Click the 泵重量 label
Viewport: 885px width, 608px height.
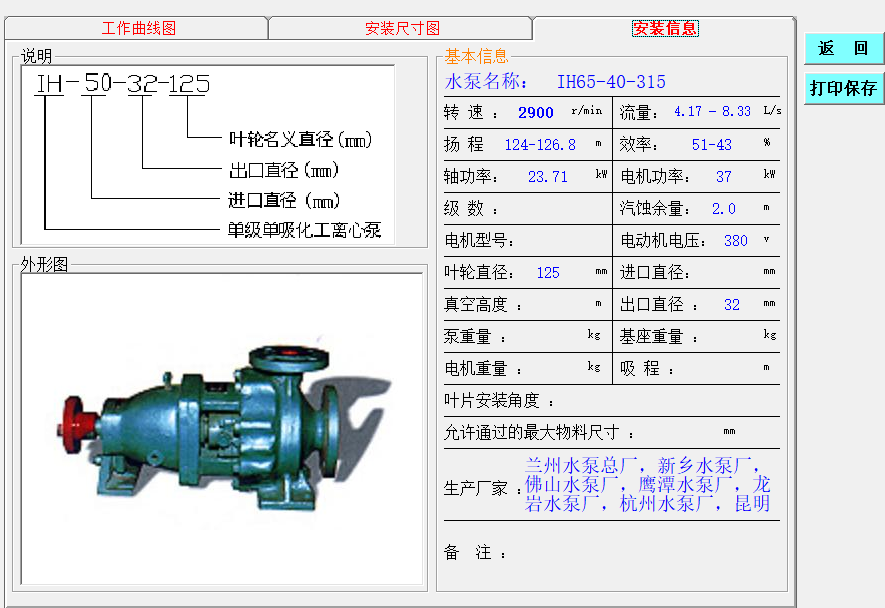[475, 337]
